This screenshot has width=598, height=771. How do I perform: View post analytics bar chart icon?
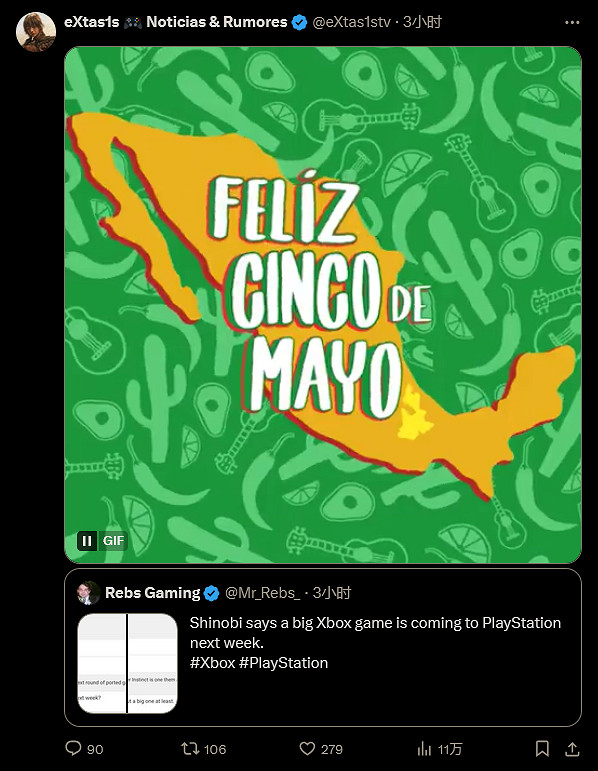tap(424, 748)
